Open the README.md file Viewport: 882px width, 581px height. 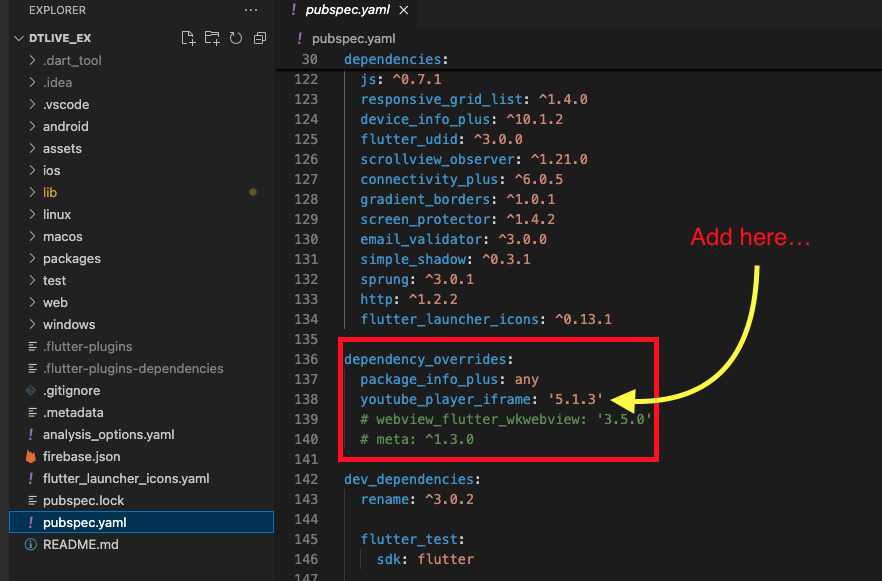click(80, 544)
